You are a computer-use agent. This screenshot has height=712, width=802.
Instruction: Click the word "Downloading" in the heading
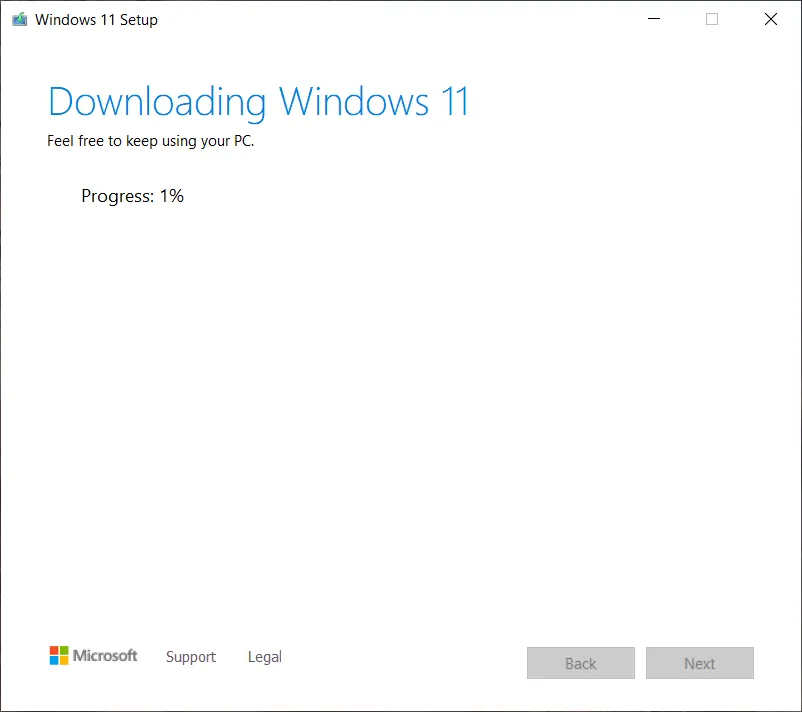click(157, 103)
